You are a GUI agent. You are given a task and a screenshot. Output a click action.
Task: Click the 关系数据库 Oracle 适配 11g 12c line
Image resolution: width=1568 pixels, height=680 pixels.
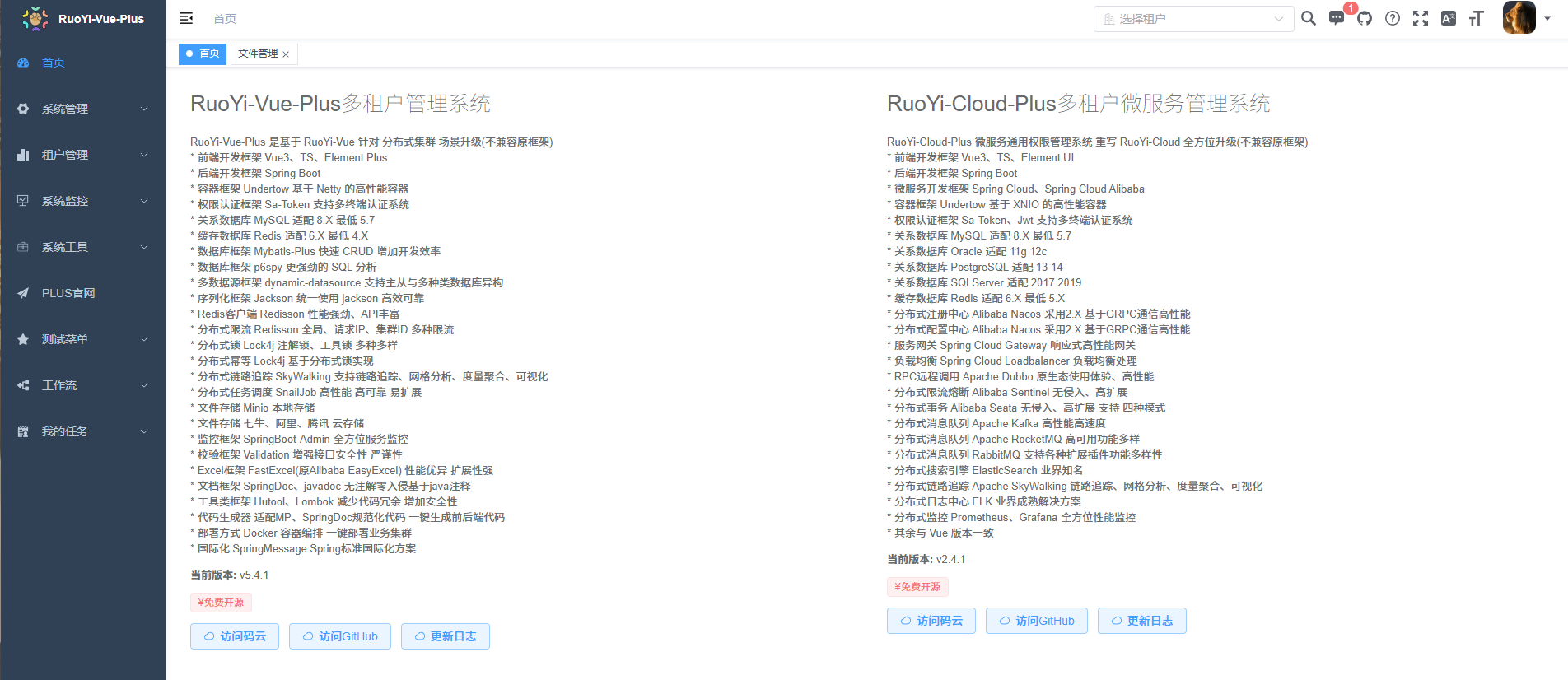(967, 252)
